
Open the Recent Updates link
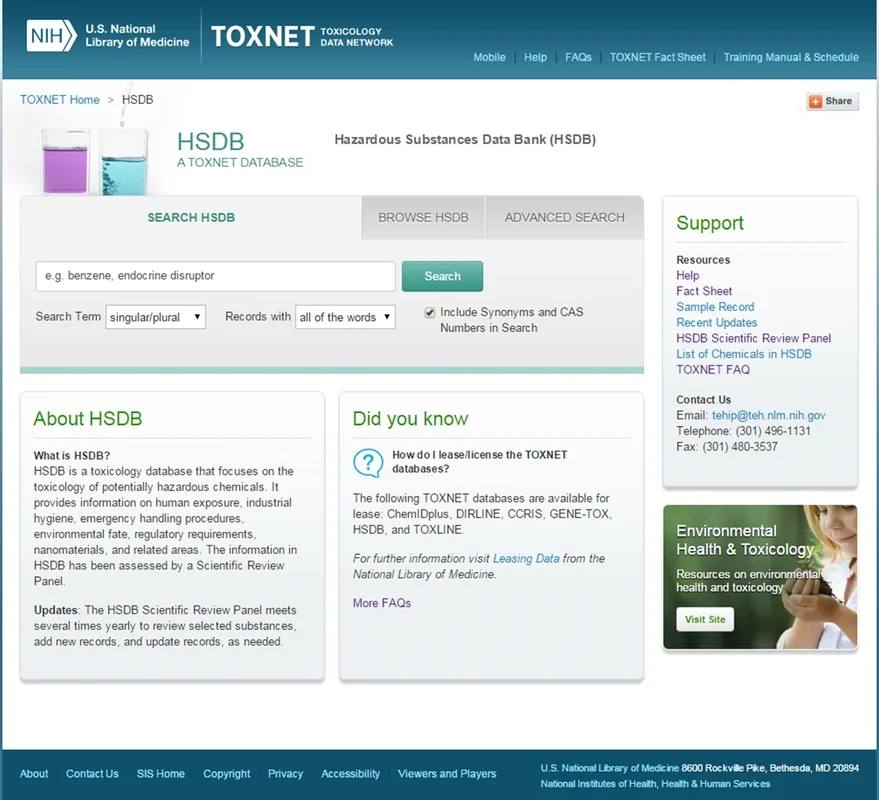click(716, 322)
